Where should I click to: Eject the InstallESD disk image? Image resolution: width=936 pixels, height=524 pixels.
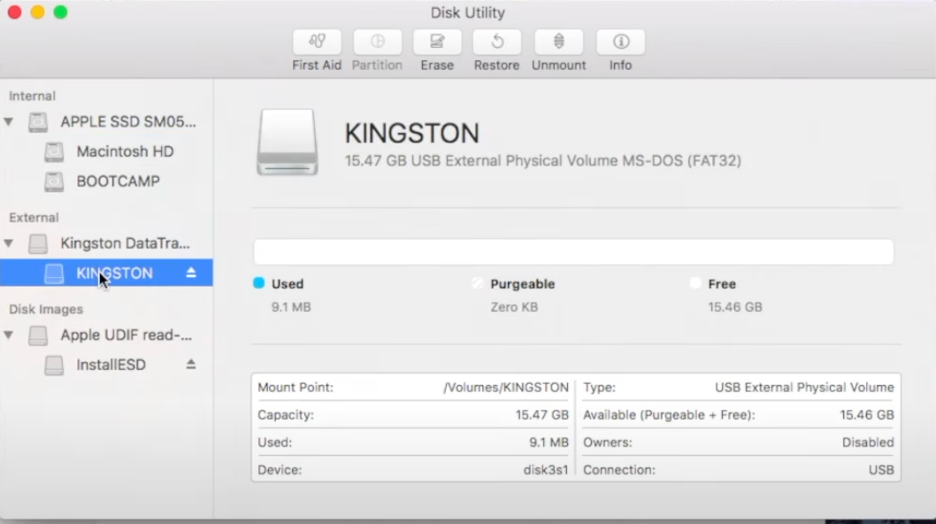coord(191,364)
